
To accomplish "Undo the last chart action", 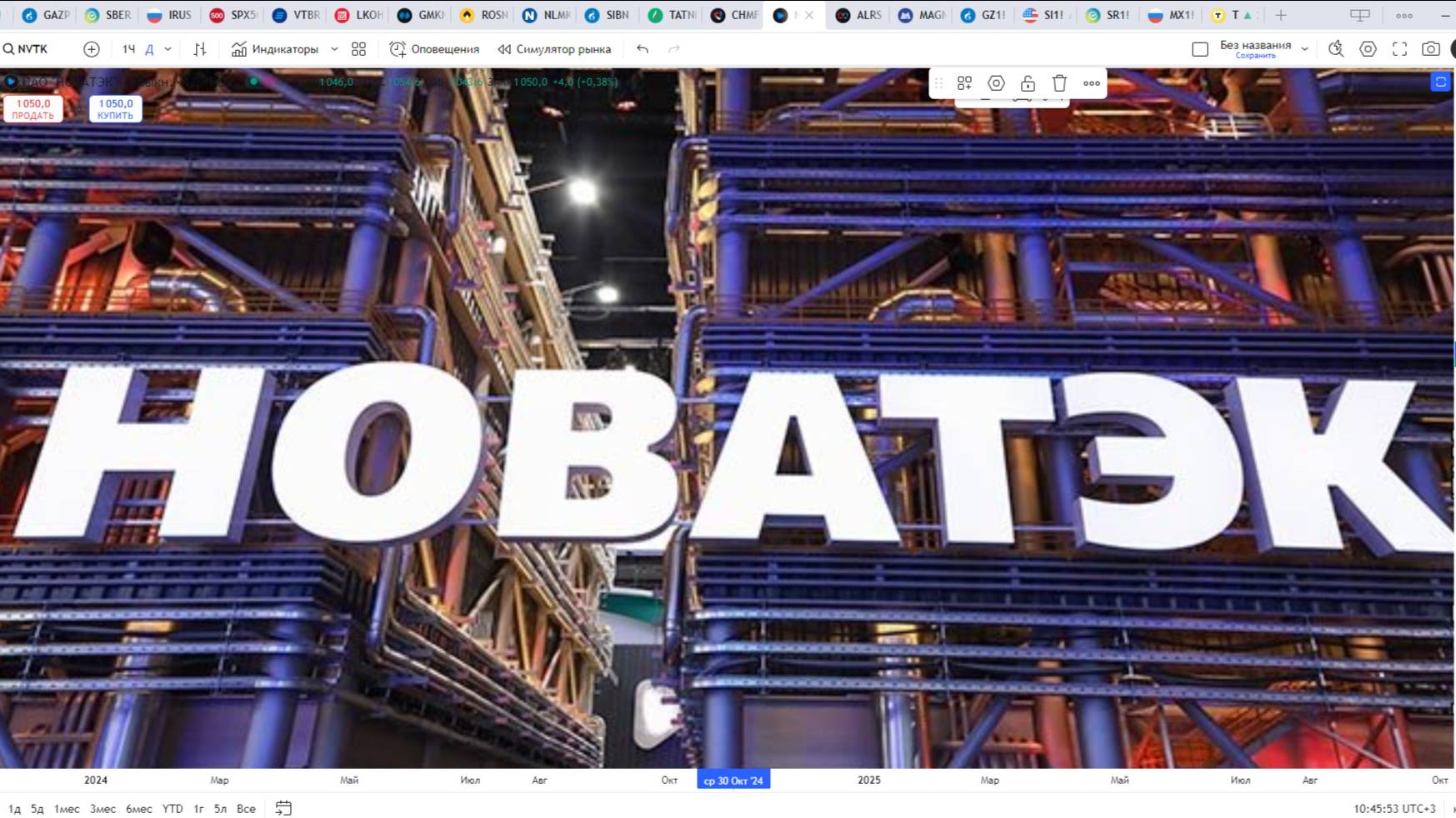I will click(643, 49).
